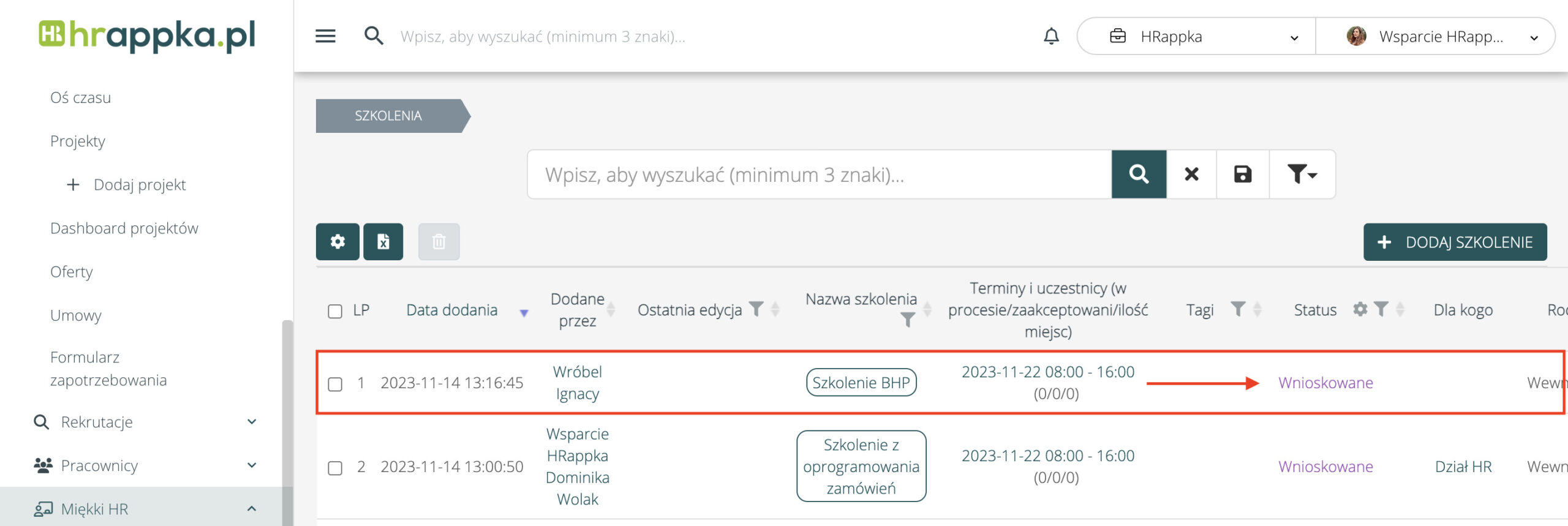1568x526 pixels.
Task: Open Oferty in the sidebar
Action: tap(72, 271)
